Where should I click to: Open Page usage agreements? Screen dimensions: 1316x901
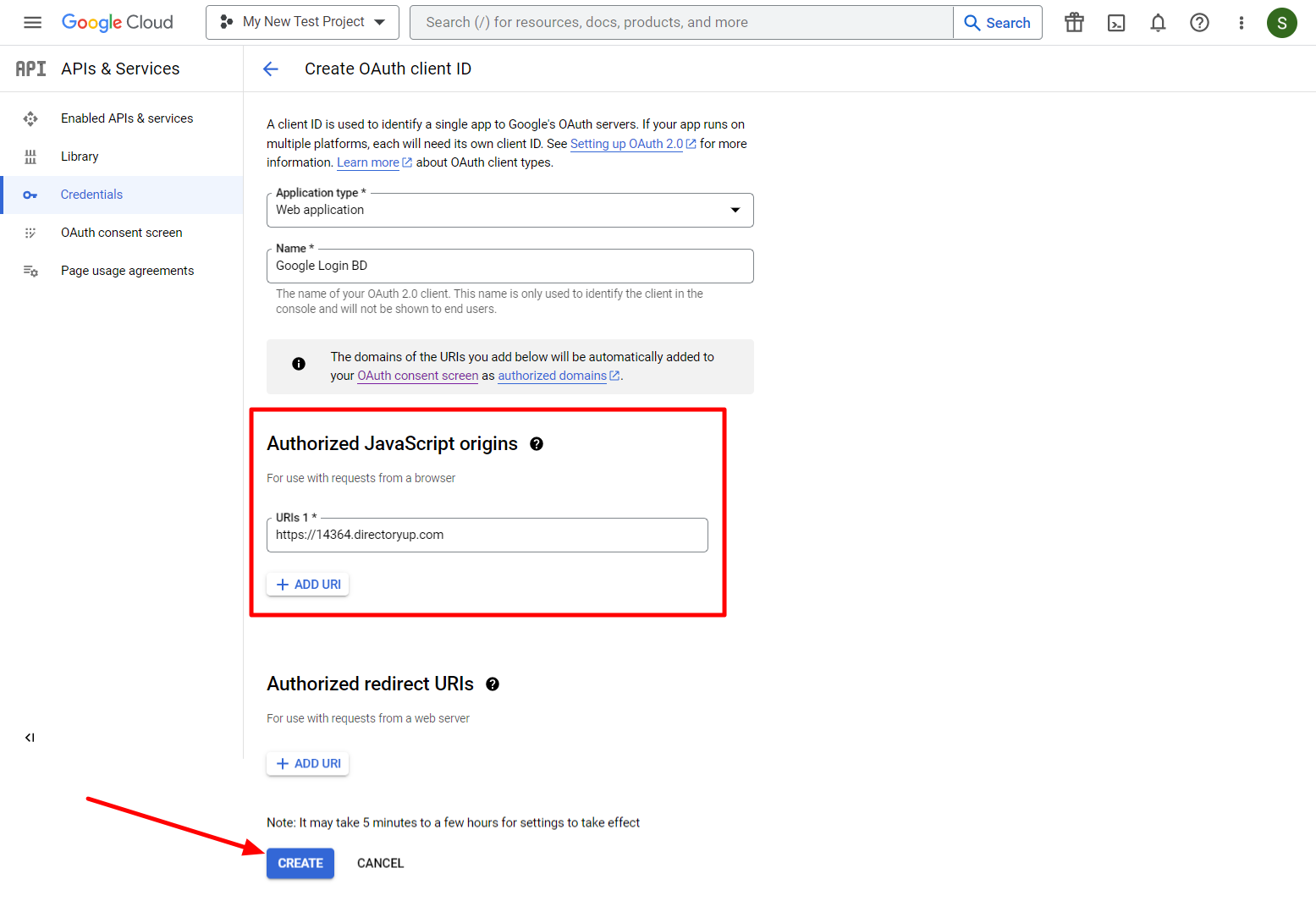(122, 271)
